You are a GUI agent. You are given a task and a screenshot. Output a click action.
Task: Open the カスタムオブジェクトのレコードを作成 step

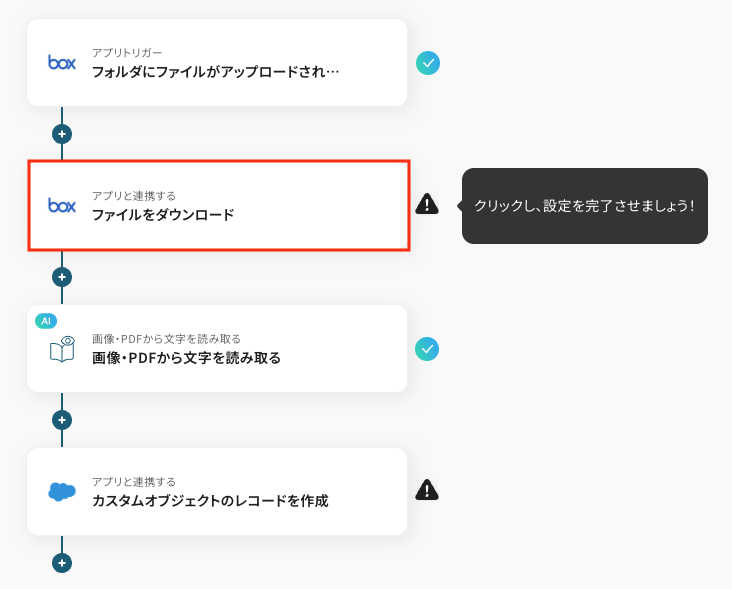[209, 500]
